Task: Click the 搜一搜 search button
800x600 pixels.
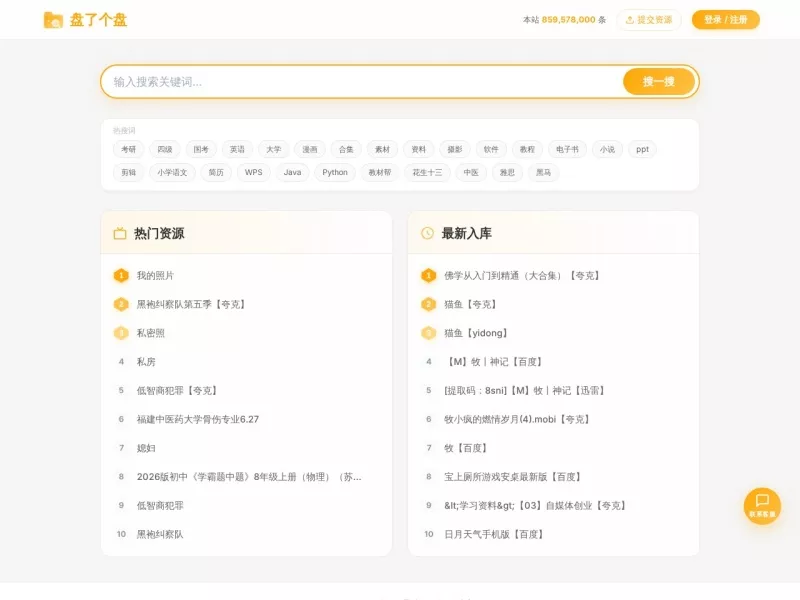Action: click(659, 82)
